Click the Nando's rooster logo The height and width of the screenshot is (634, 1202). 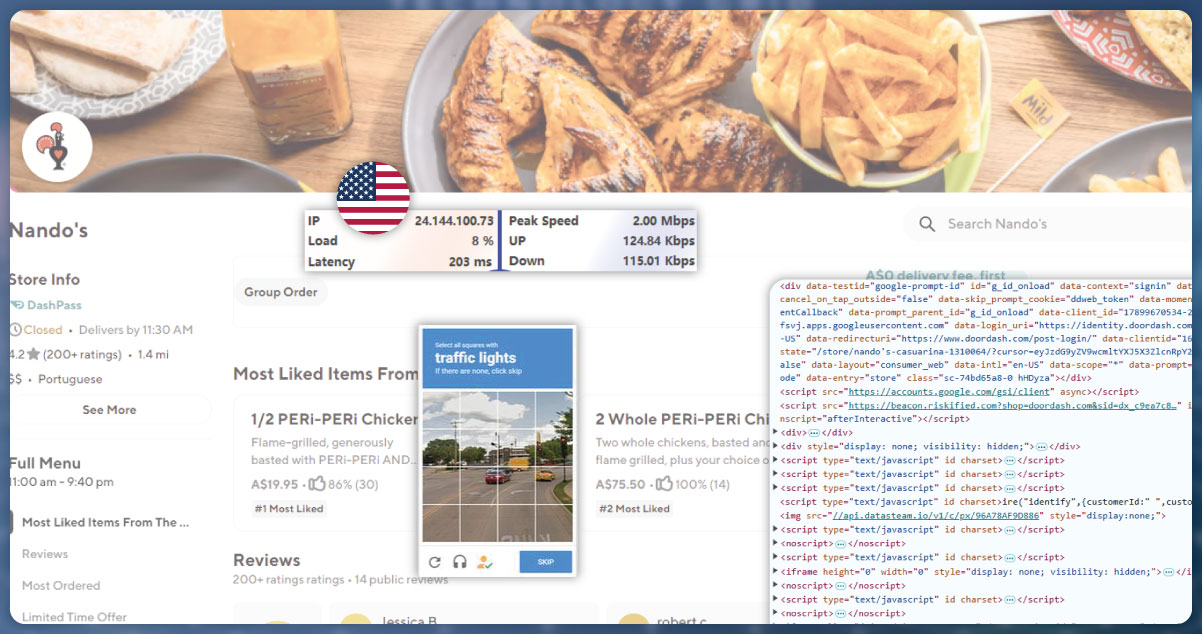click(56, 147)
